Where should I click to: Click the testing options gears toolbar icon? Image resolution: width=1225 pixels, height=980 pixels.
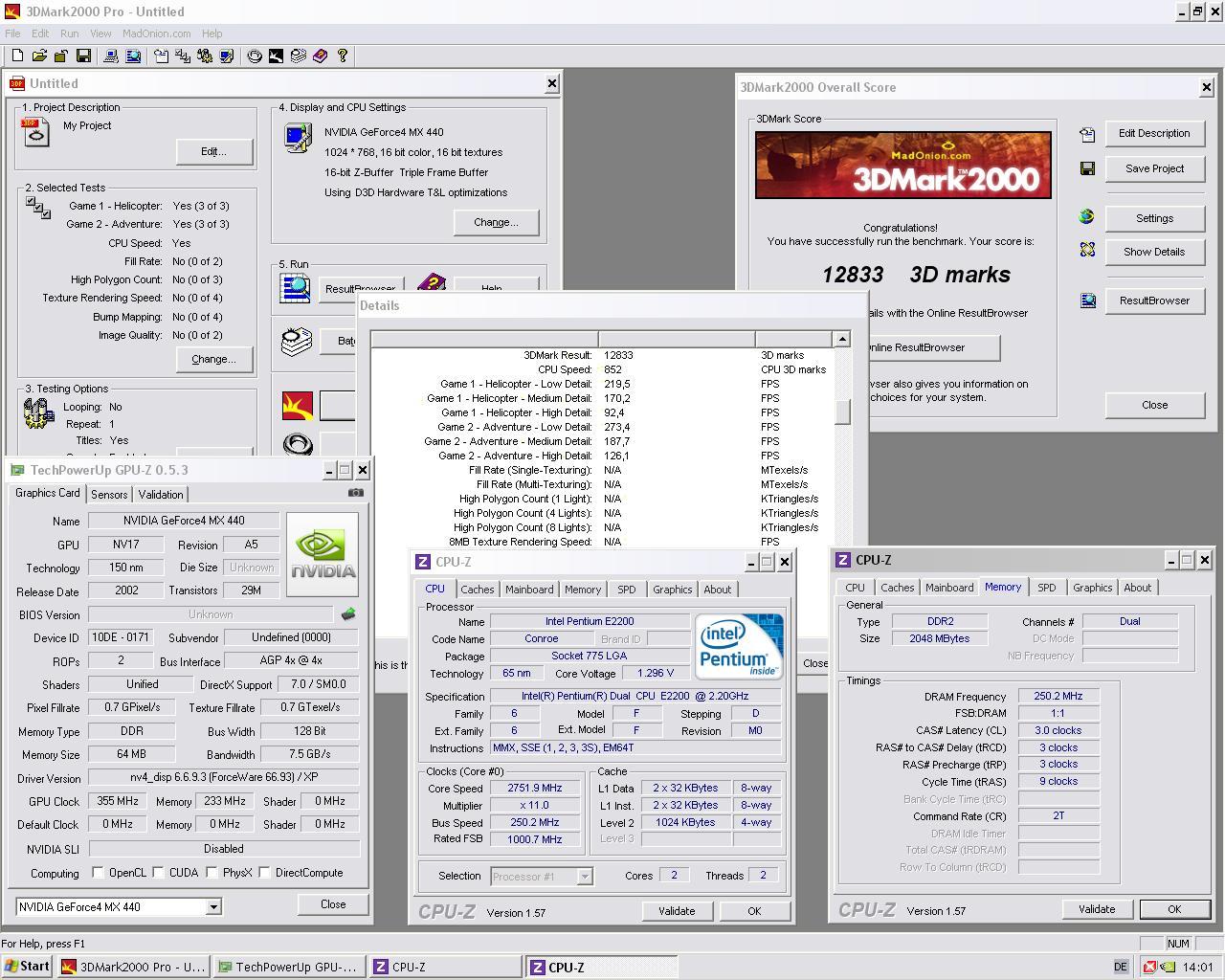[204, 56]
